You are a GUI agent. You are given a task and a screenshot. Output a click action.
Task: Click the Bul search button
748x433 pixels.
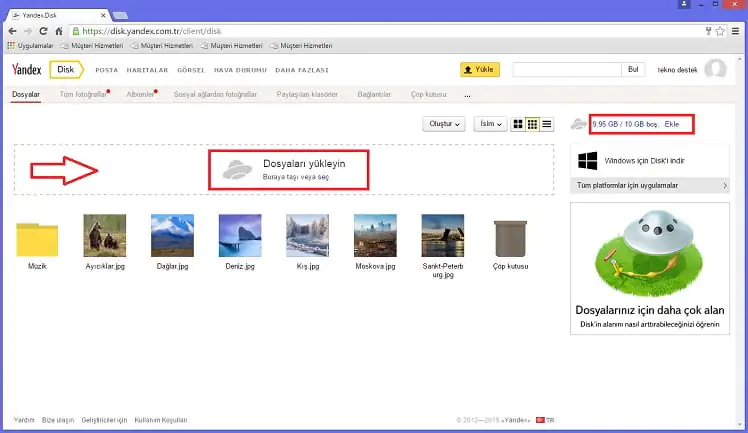[x=633, y=70]
